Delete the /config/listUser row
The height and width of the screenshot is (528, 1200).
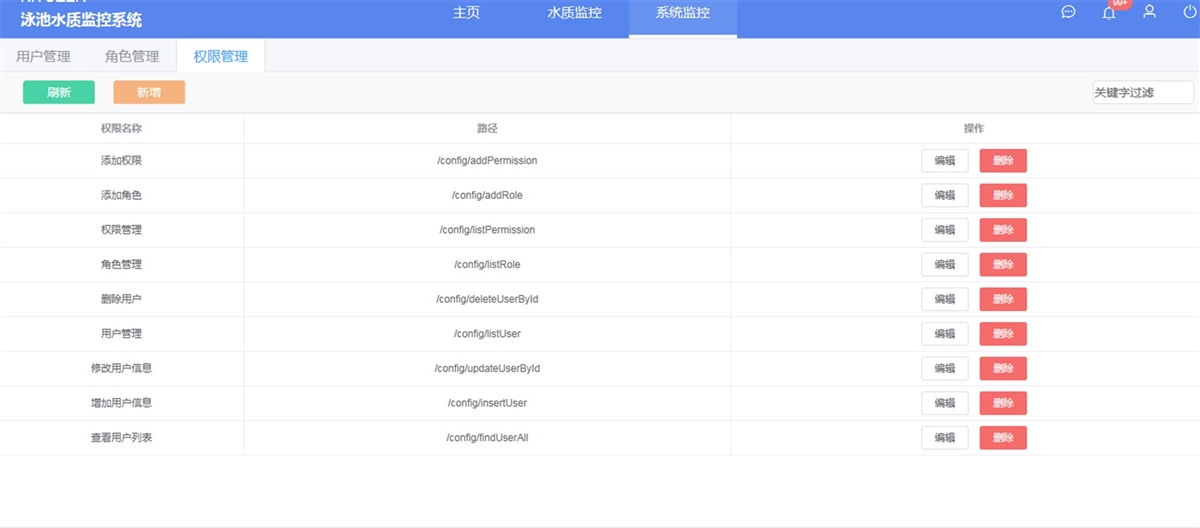(x=1003, y=334)
